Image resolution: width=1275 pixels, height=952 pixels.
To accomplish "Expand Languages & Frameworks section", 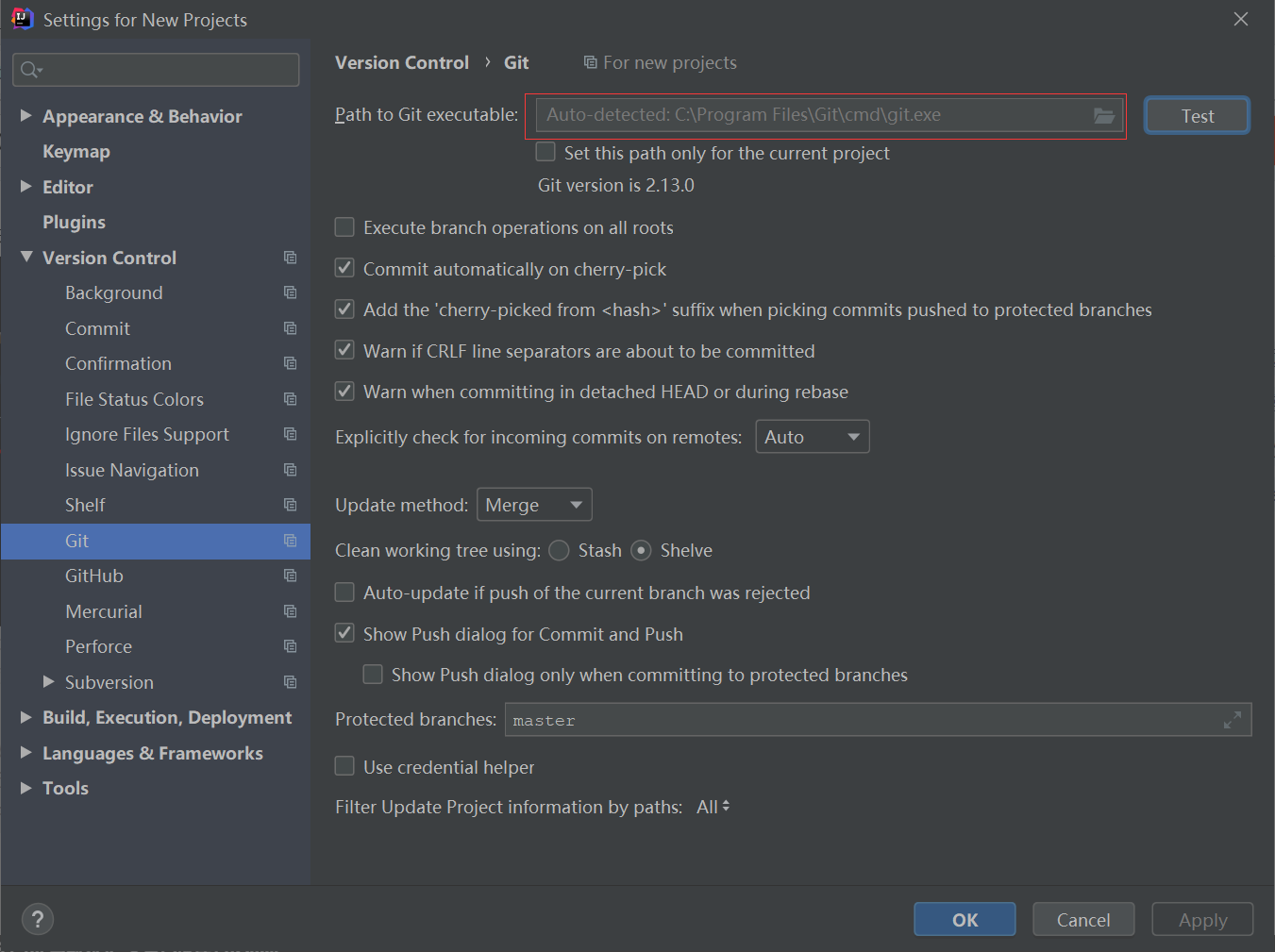I will pyautogui.click(x=26, y=752).
